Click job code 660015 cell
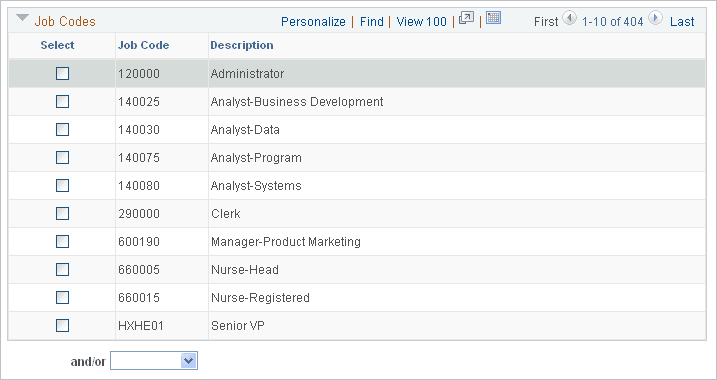The height and width of the screenshot is (380, 717). tap(139, 298)
